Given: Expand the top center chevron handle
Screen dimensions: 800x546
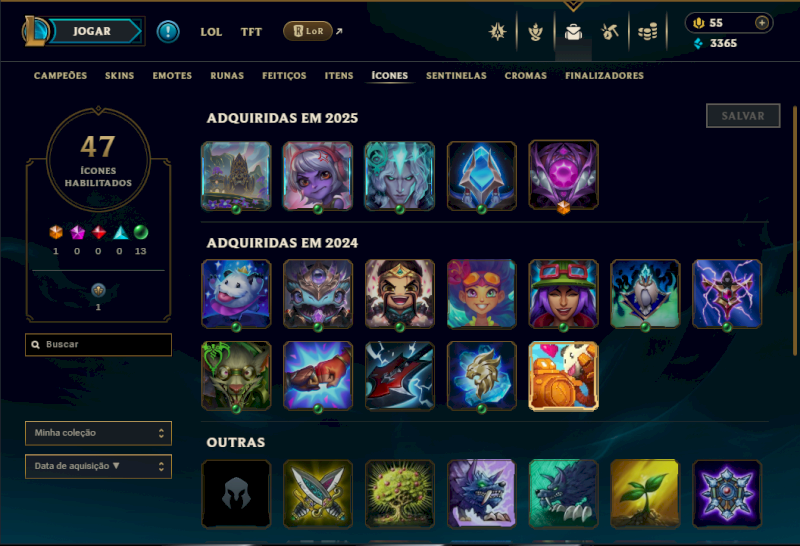Looking at the screenshot, I should [573, 6].
